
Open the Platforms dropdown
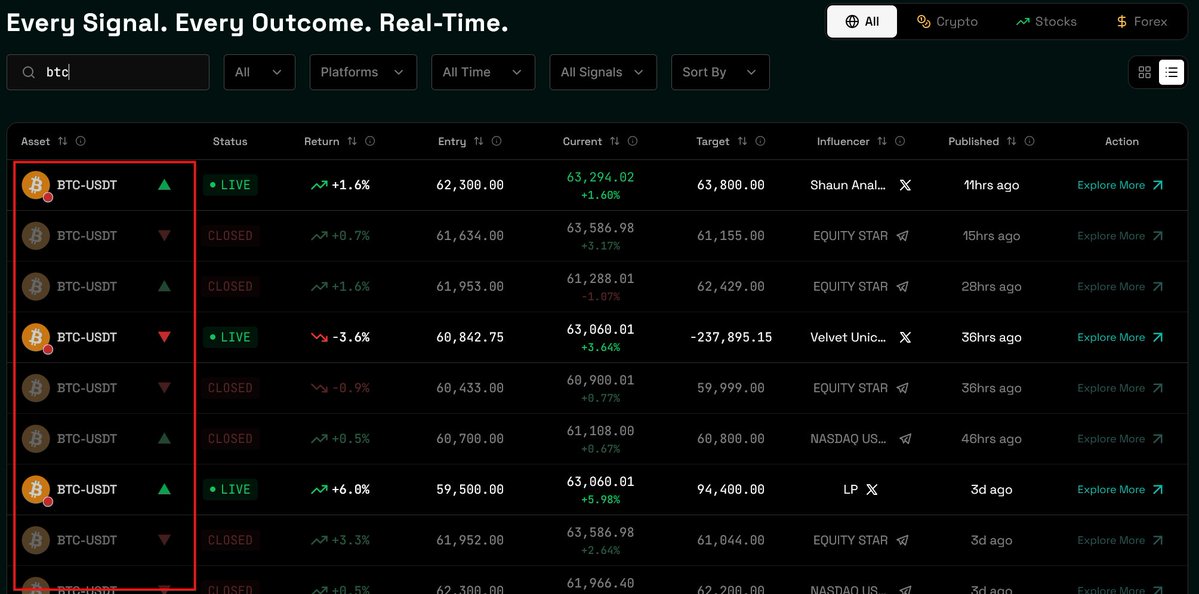point(363,72)
